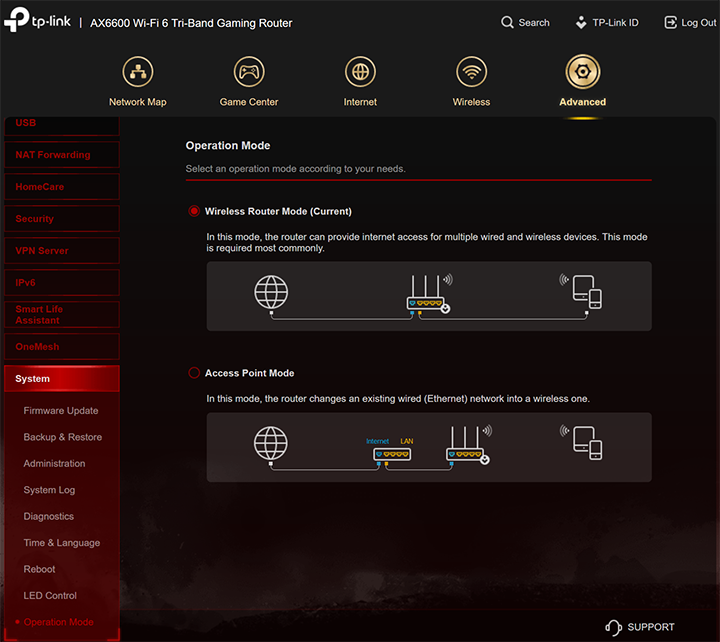Click the Support headset icon

tap(614, 627)
